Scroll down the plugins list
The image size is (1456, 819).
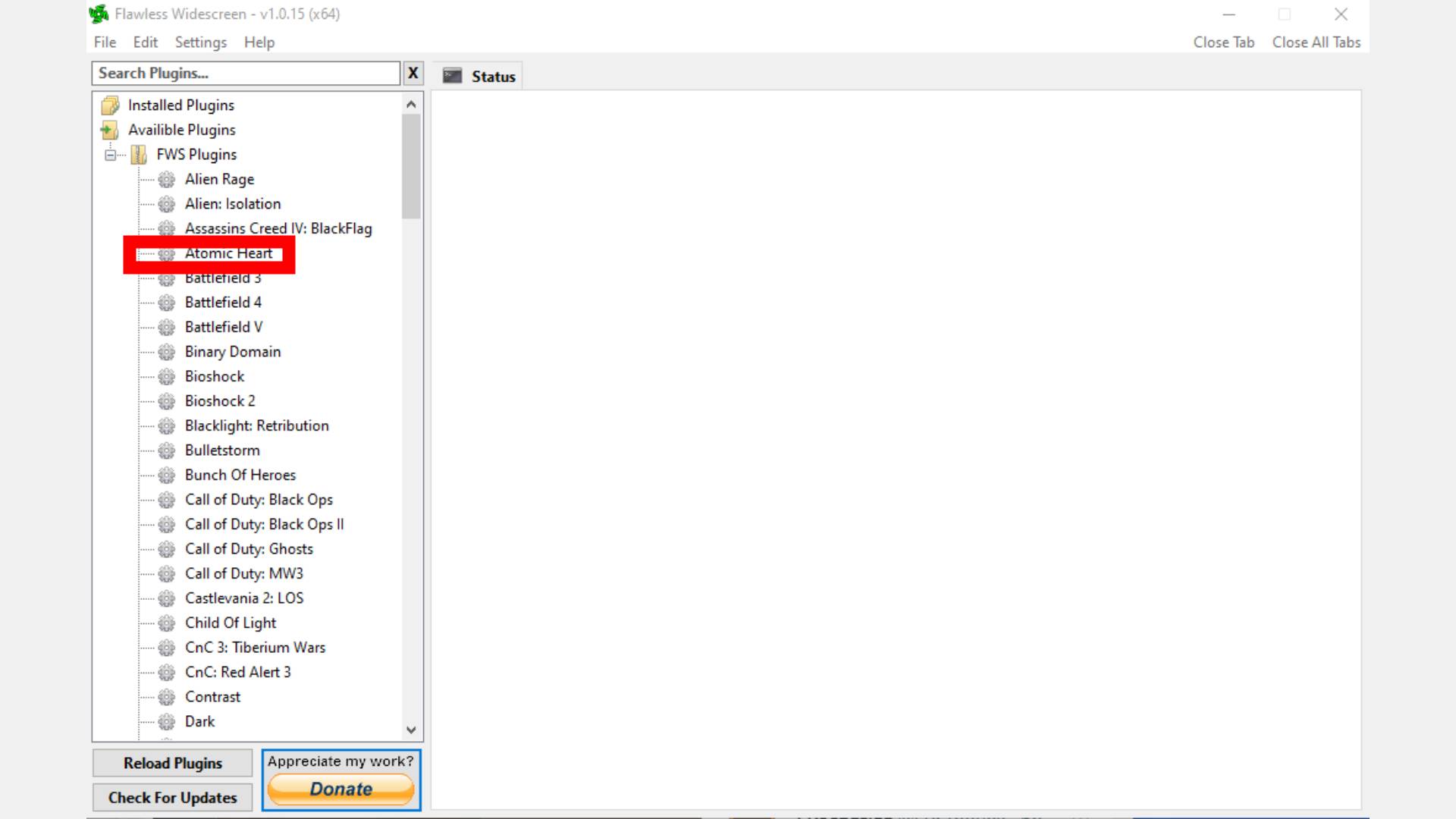[410, 730]
